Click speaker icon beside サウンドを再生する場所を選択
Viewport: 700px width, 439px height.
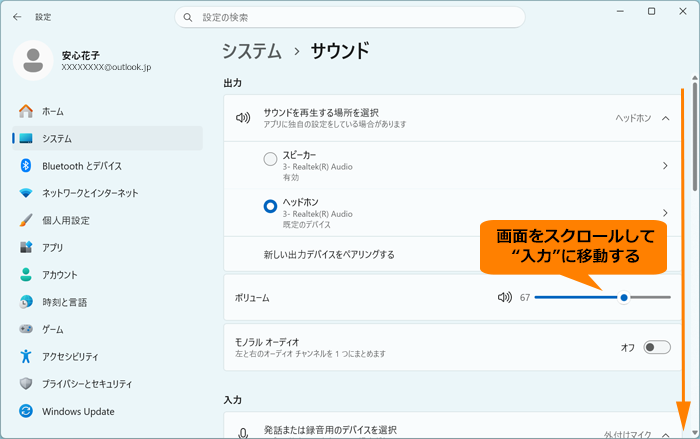(243, 118)
